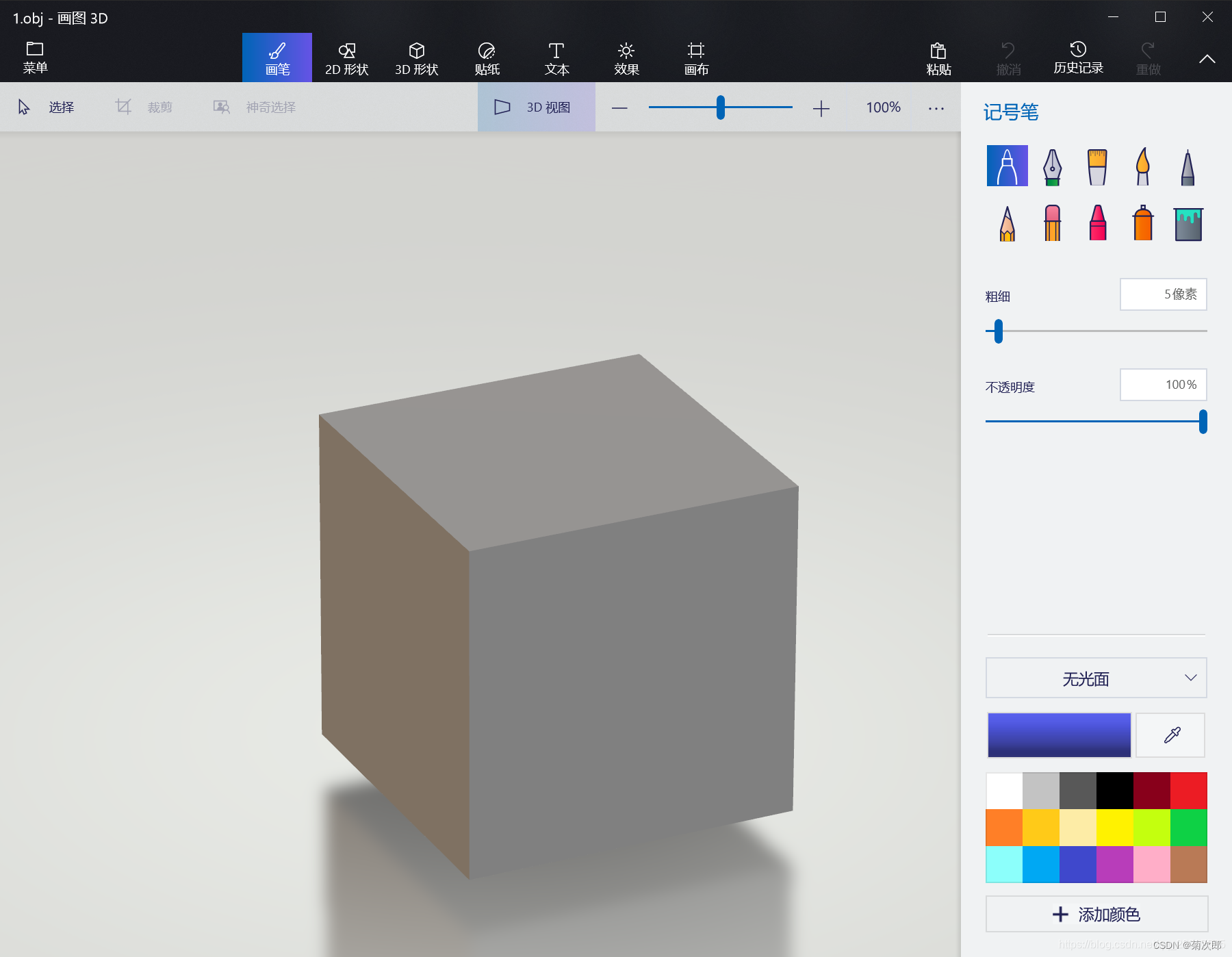Select the spray can tool

[1142, 223]
